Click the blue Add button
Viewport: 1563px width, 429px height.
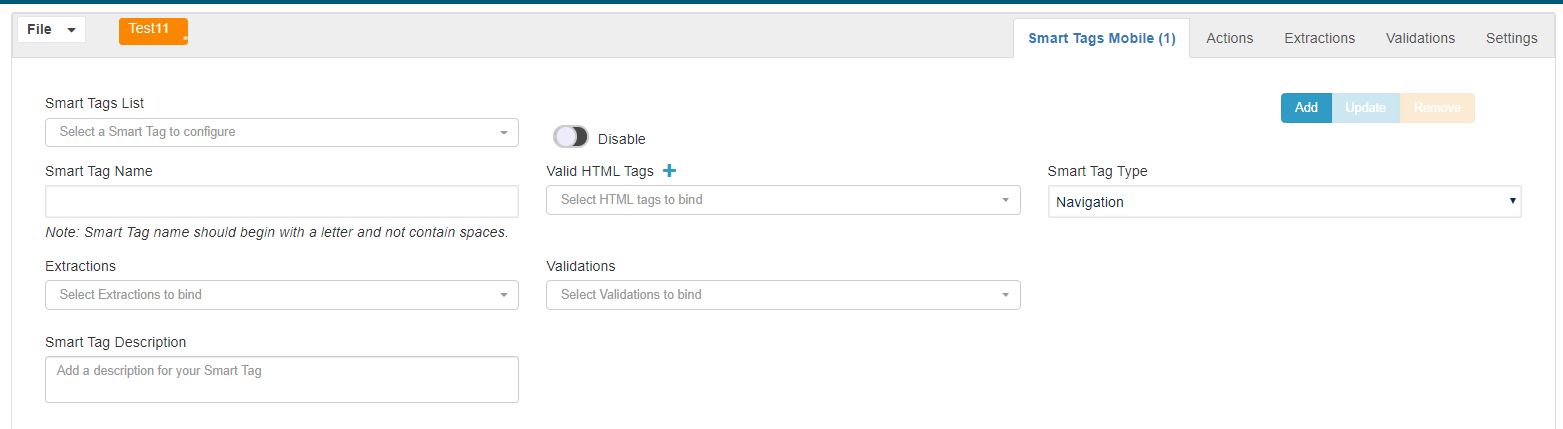pyautogui.click(x=1306, y=108)
